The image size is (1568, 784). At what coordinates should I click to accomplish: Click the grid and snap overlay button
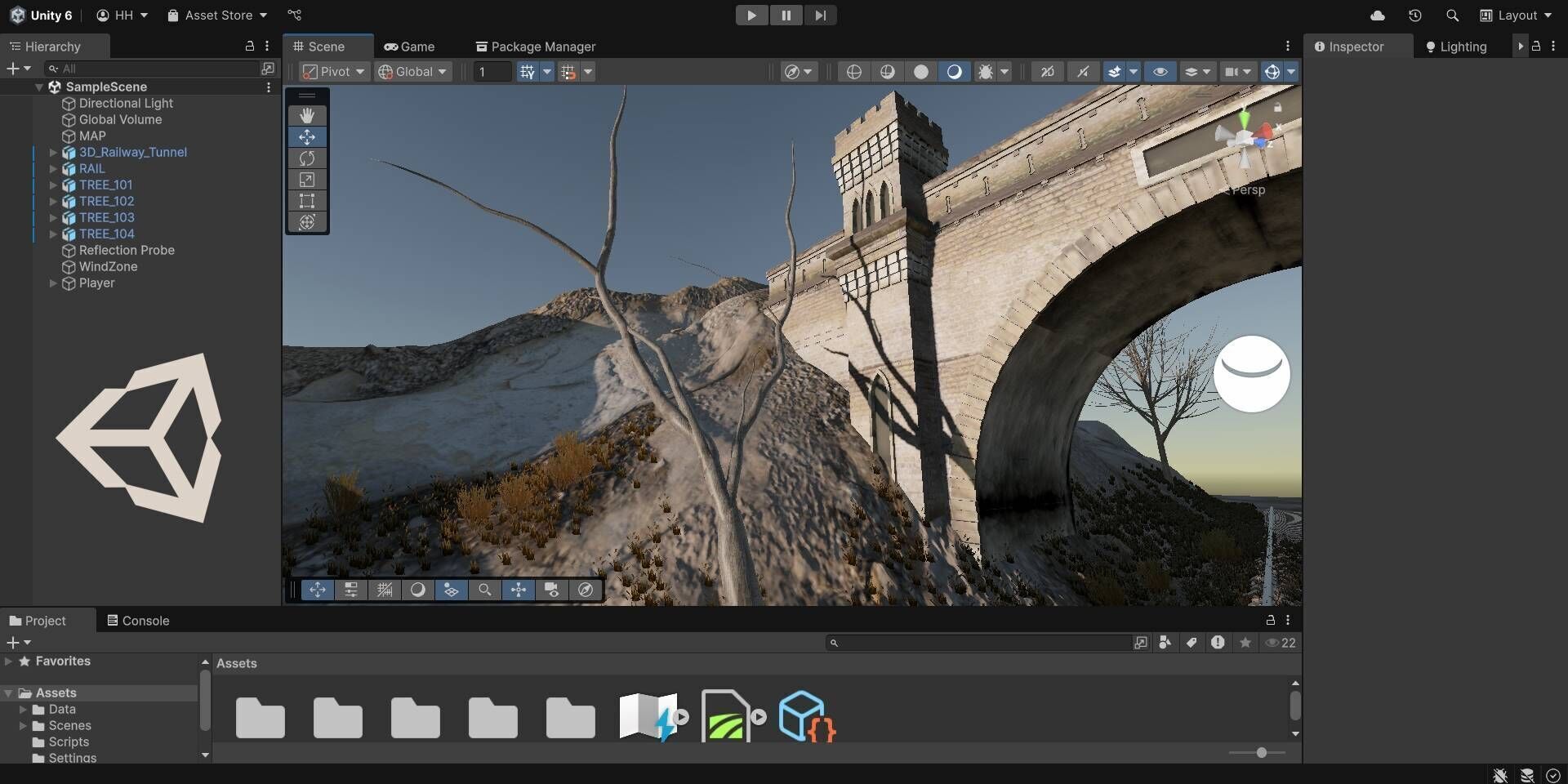[385, 590]
